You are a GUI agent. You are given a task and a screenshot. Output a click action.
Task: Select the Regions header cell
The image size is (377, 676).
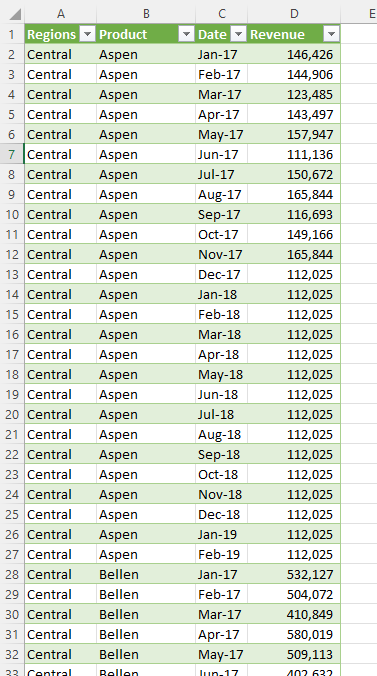(60, 34)
